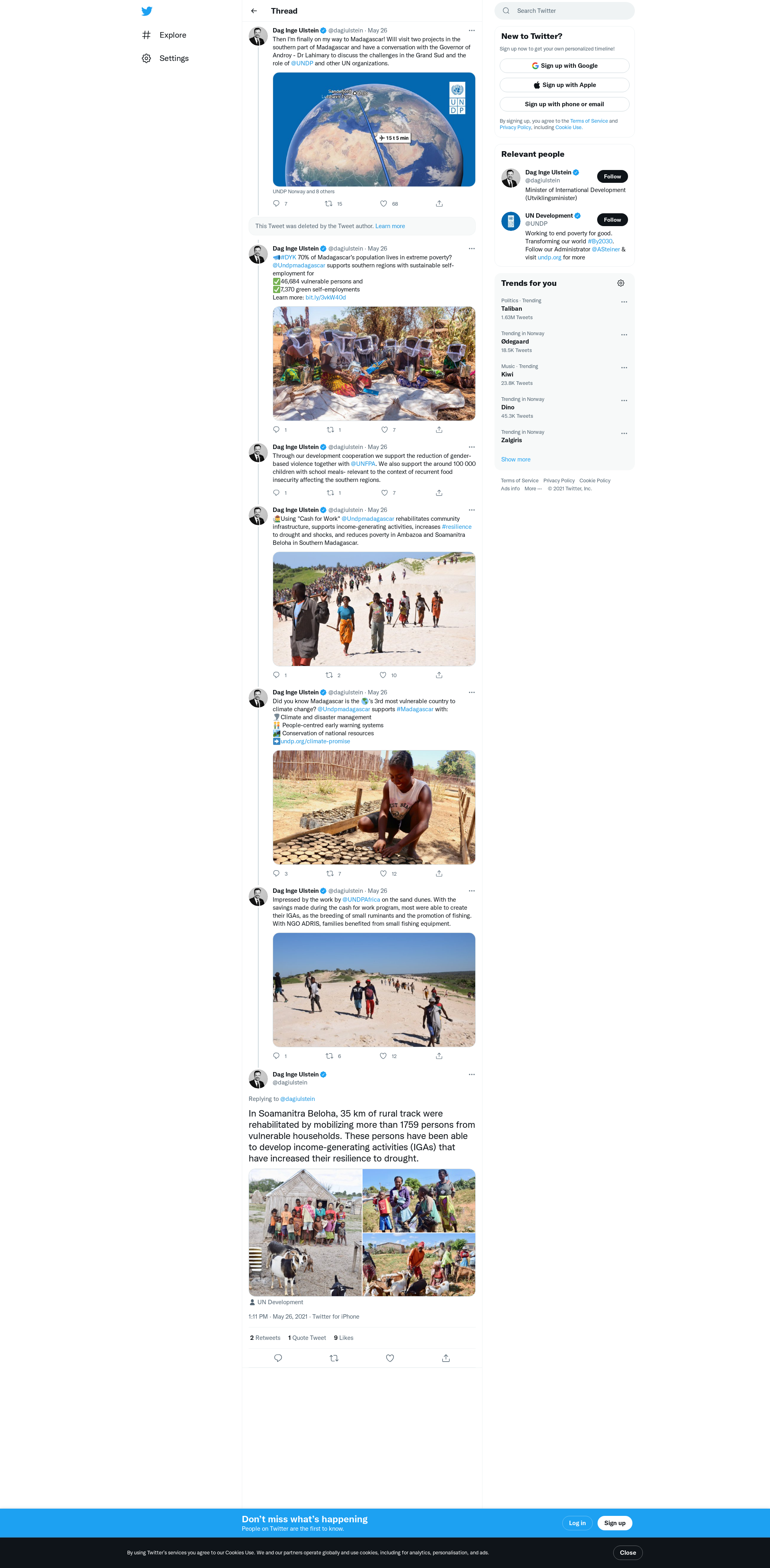Go back using the Thread arrow
This screenshot has width=770, height=1568.
click(254, 11)
